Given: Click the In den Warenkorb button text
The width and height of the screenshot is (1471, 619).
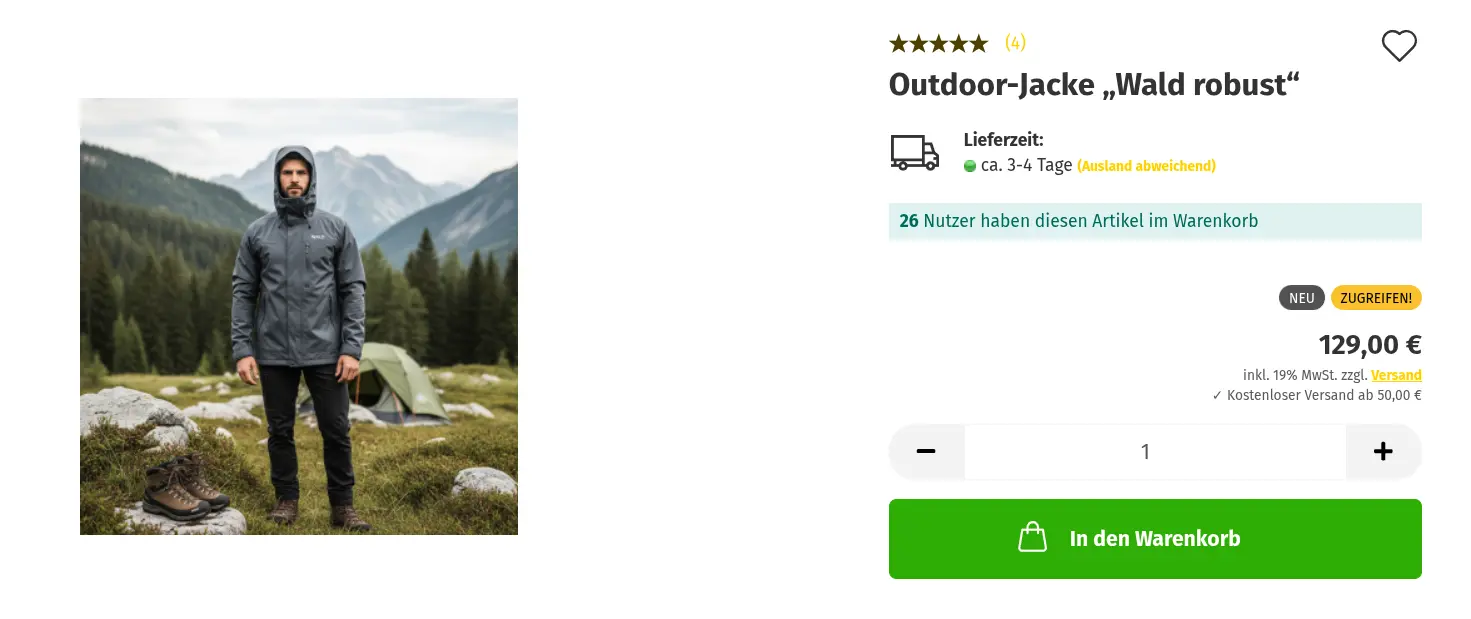Looking at the screenshot, I should 1155,538.
